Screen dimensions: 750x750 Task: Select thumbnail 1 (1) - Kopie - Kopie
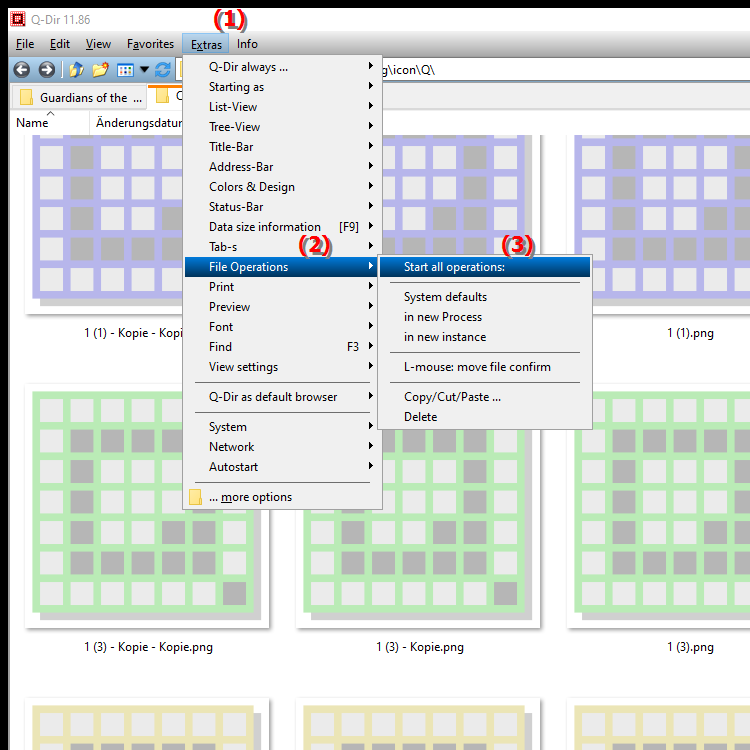pos(104,225)
